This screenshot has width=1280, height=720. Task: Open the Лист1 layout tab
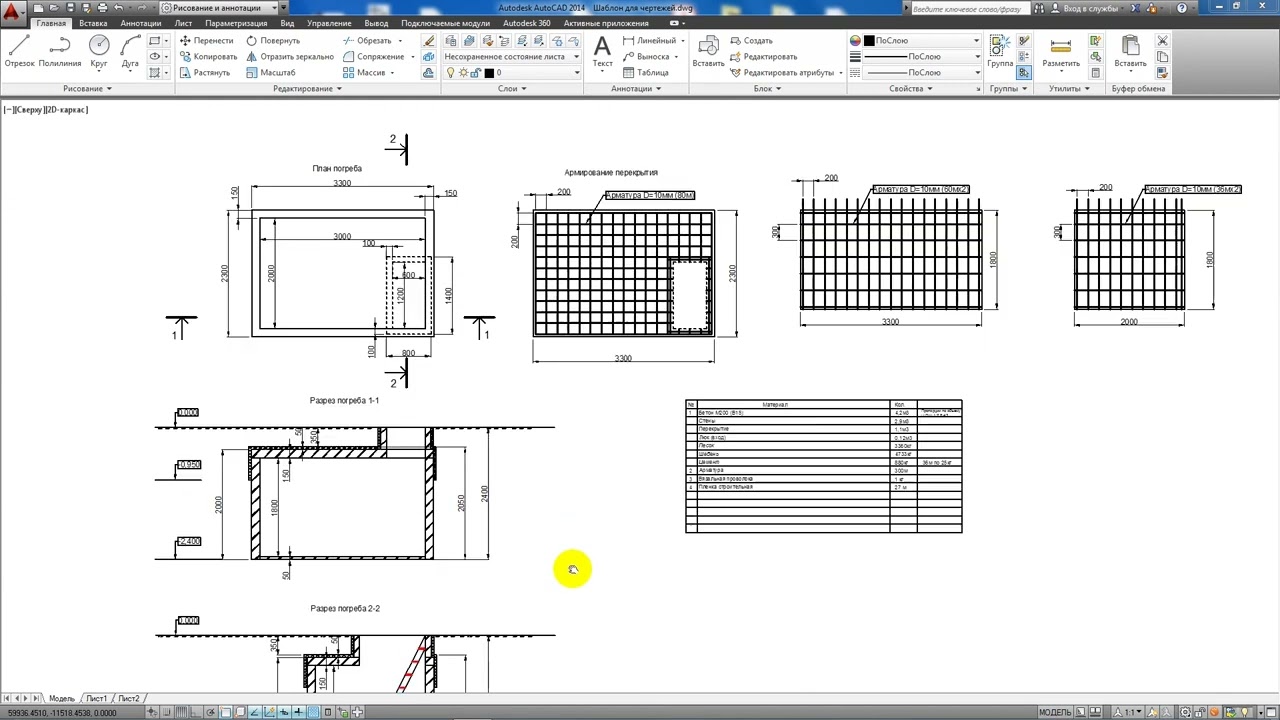click(x=96, y=698)
